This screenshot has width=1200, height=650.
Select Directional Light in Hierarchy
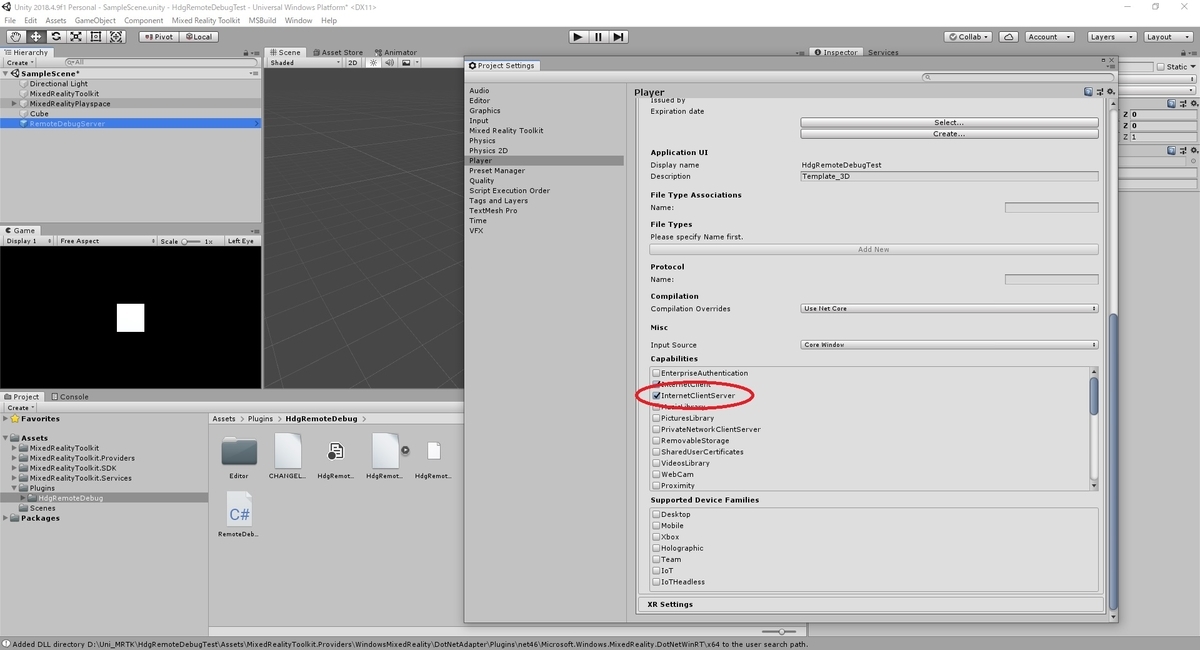(58, 84)
